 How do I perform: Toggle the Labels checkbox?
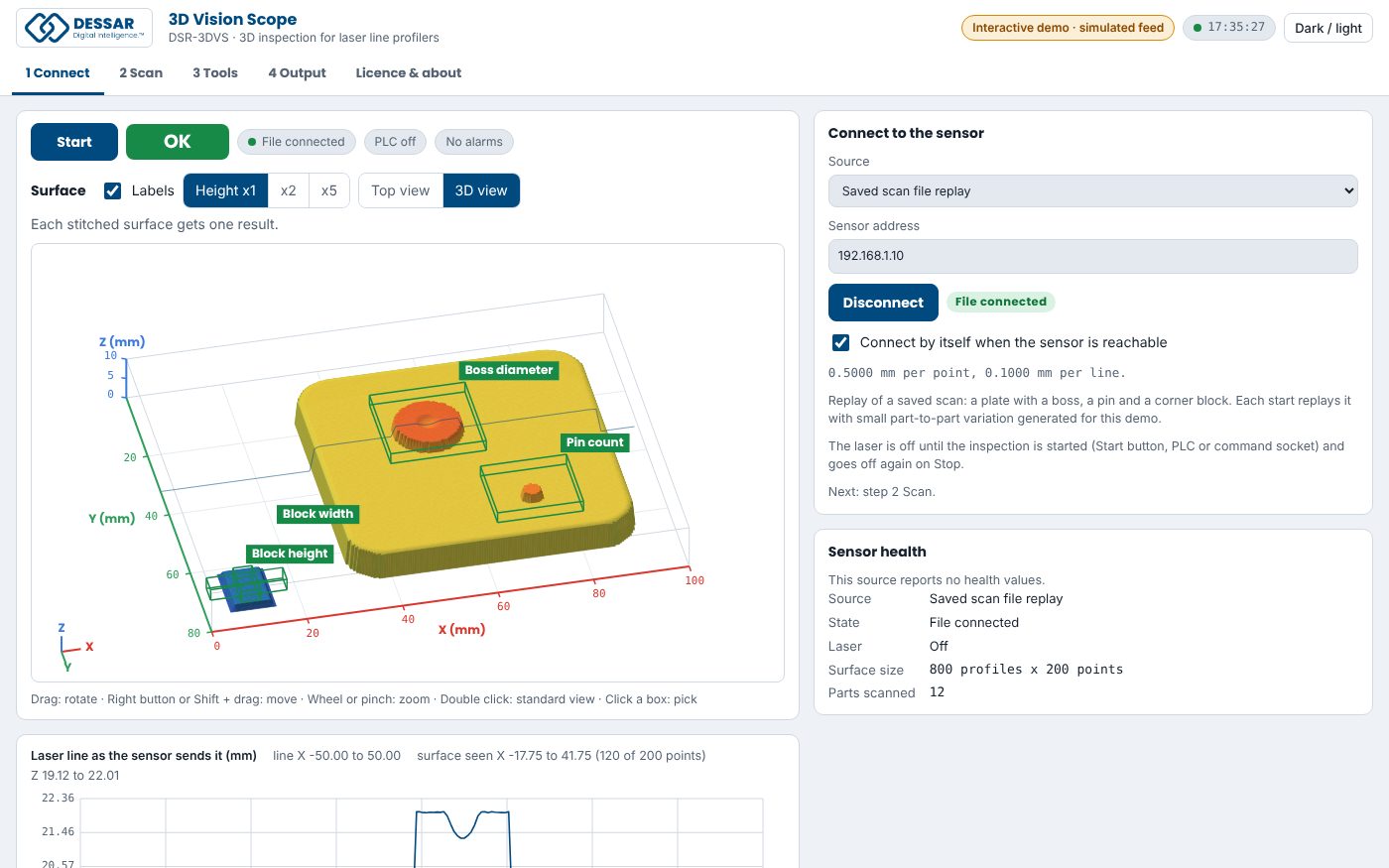click(x=113, y=190)
